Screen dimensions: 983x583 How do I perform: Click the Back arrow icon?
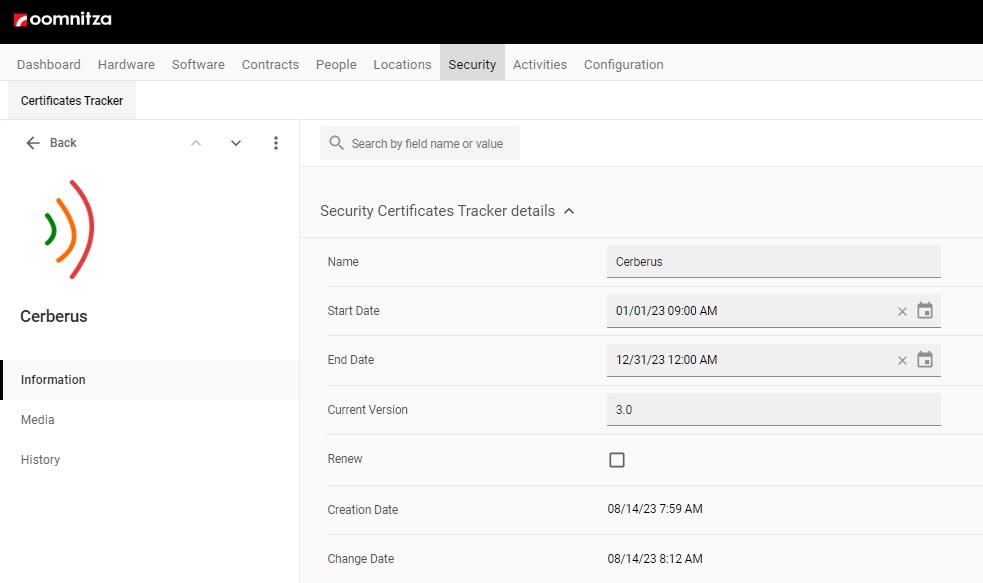click(x=33, y=143)
